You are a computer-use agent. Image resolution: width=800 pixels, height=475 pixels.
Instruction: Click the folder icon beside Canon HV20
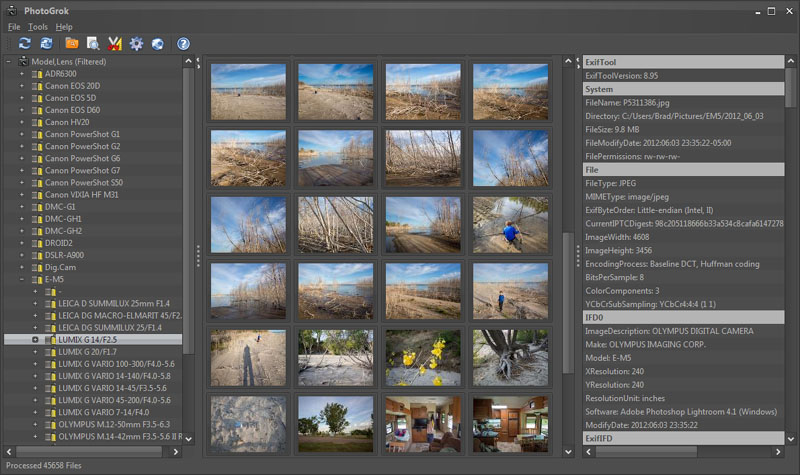tap(37, 122)
